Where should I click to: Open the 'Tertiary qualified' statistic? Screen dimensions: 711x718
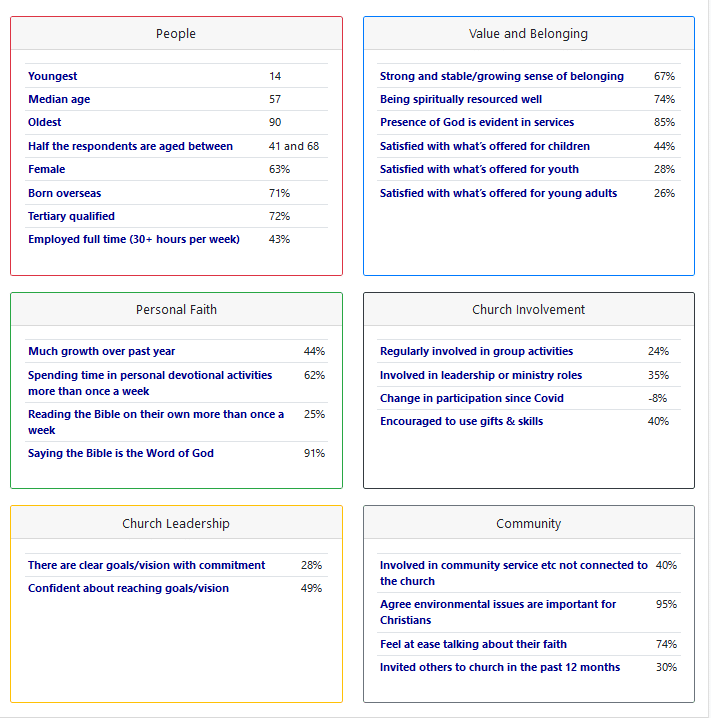coord(71,216)
